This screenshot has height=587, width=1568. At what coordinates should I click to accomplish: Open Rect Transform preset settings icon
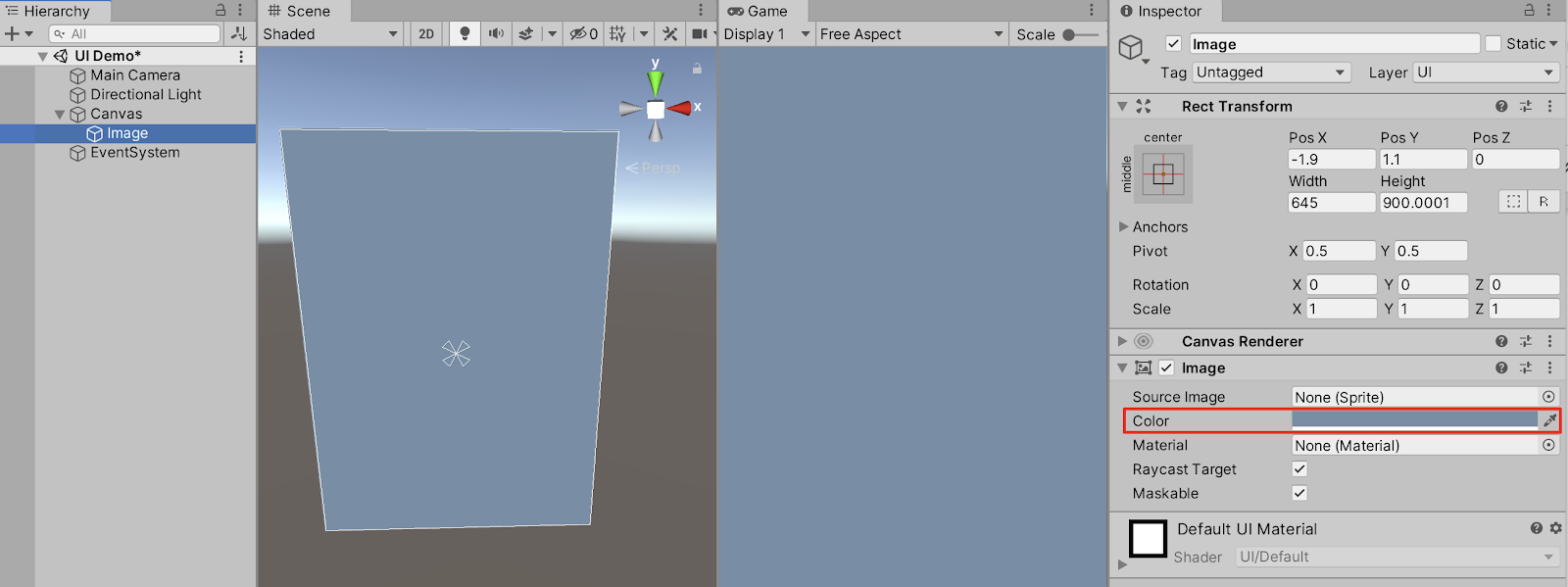click(x=1526, y=106)
